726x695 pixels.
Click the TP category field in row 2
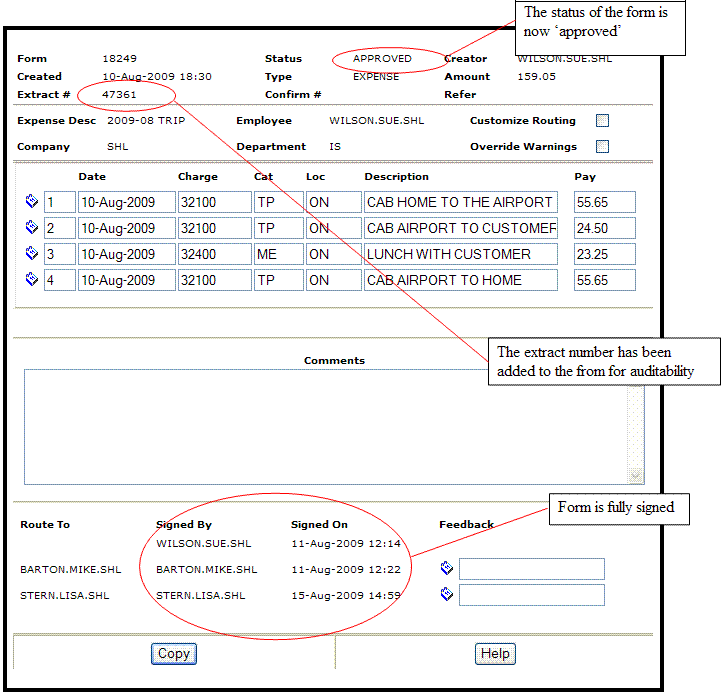[x=279, y=228]
